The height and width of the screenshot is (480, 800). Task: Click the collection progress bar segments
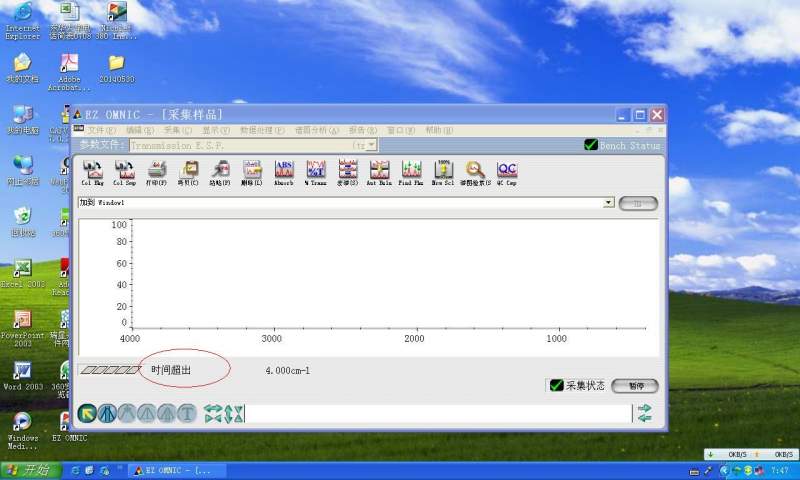click(x=110, y=370)
